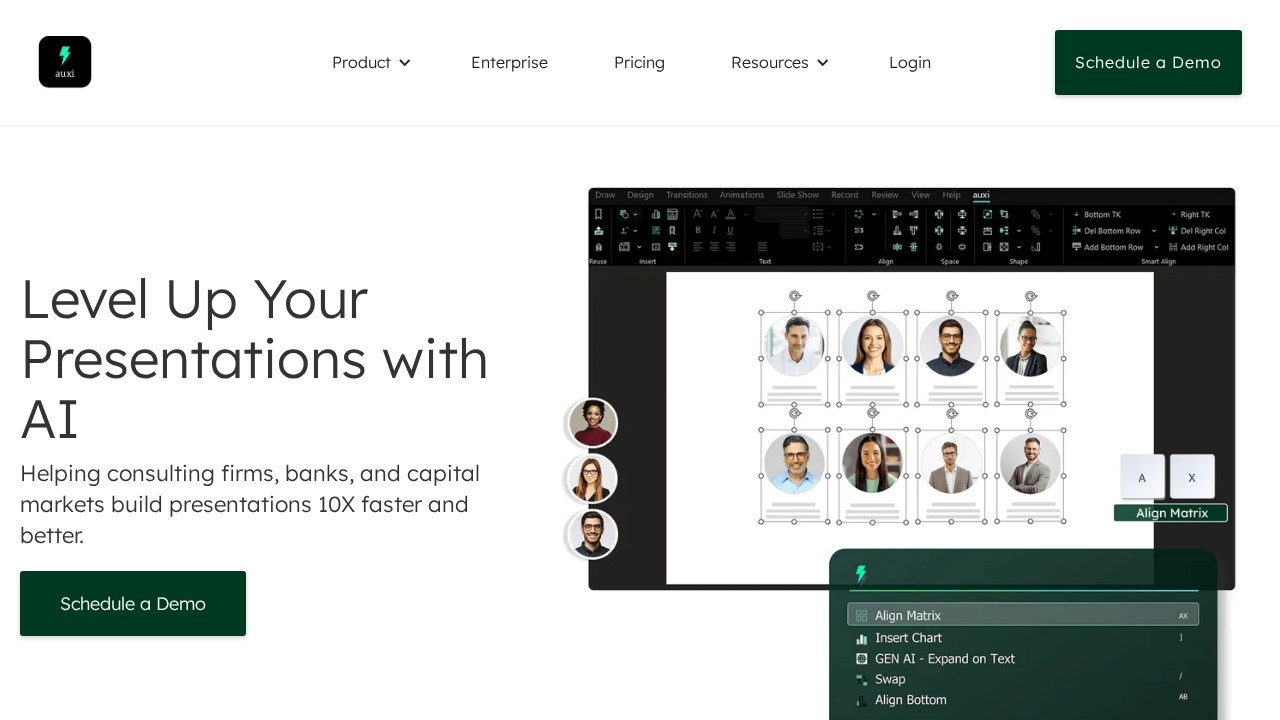The image size is (1280, 720).
Task: Click the Add Bottom Row ribbon dropdown arrow
Action: pos(1155,247)
